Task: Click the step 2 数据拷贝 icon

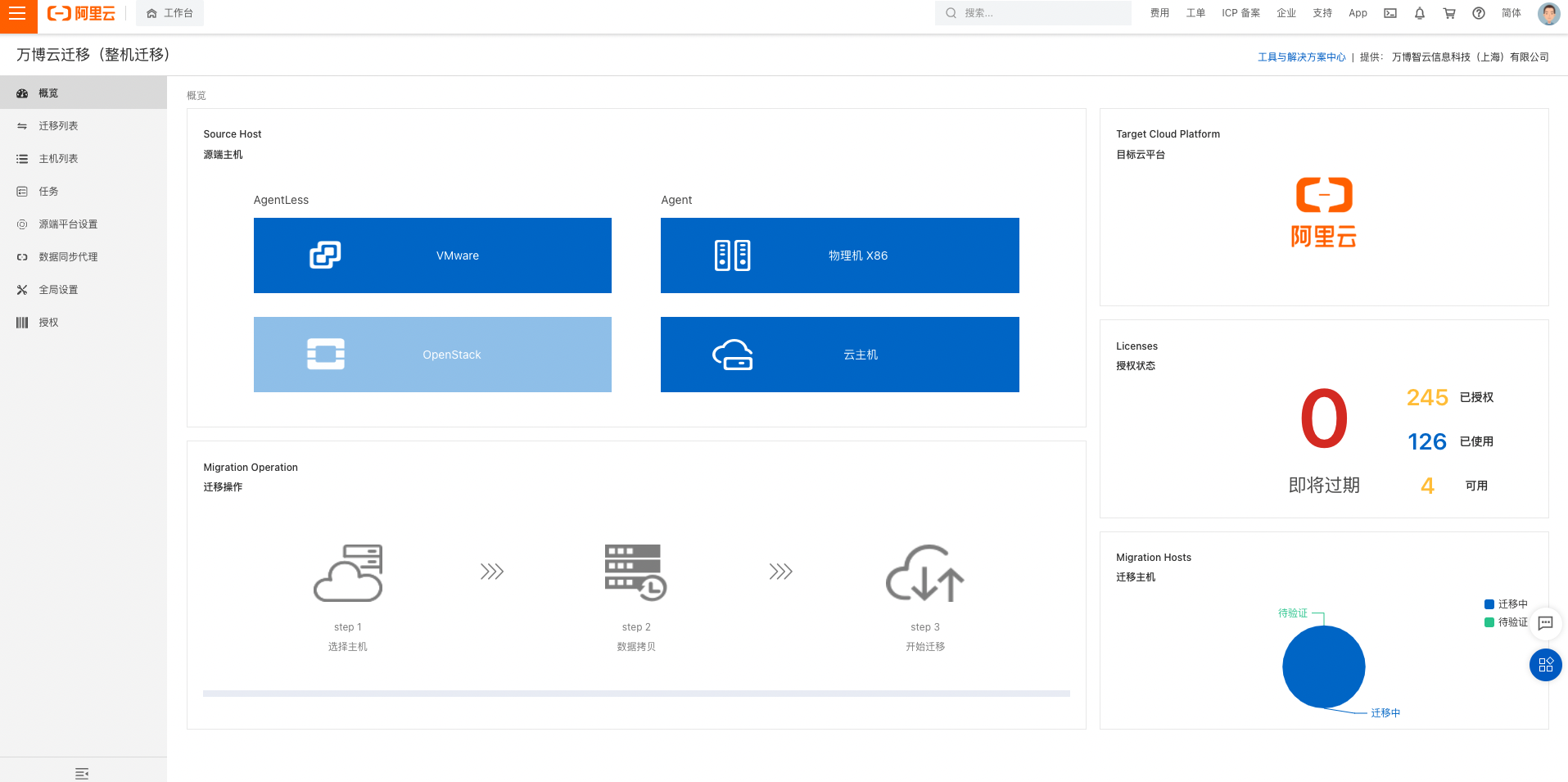Action: 636,572
